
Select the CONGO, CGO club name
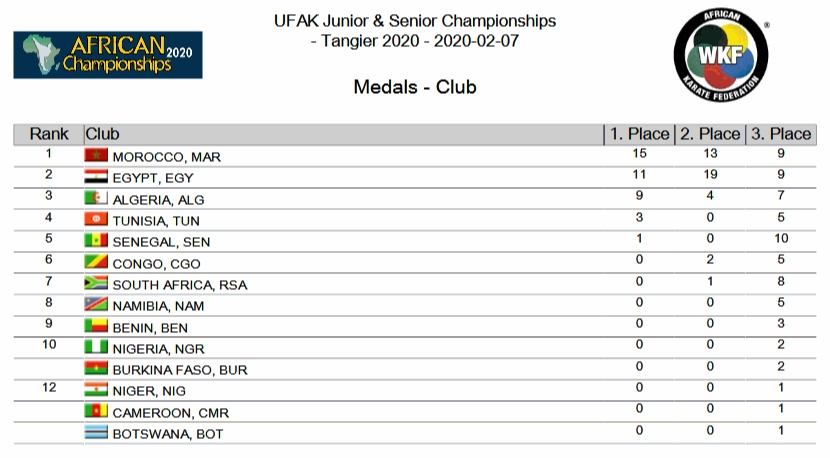pyautogui.click(x=156, y=264)
